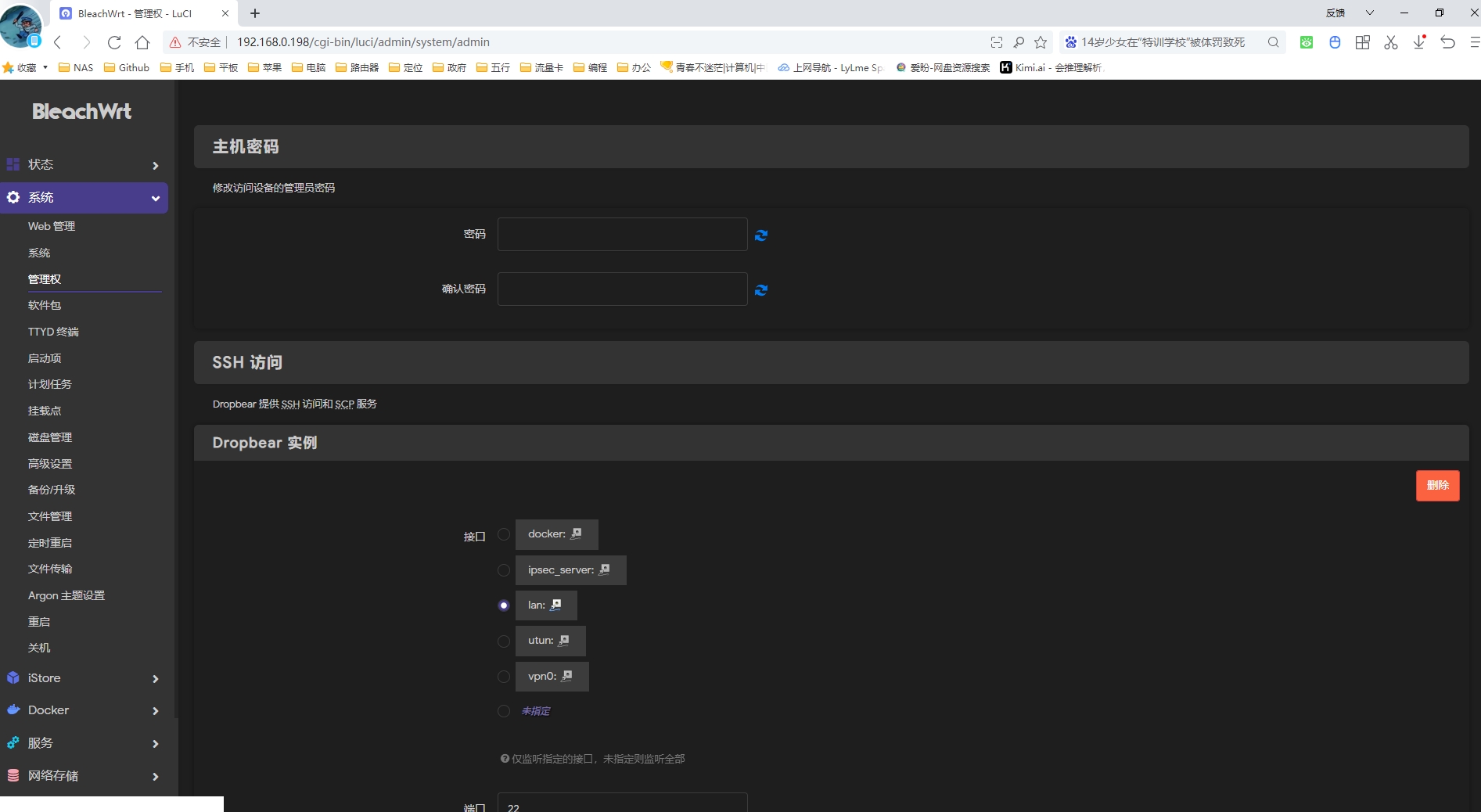
Task: Select the ipsec_server interface radio button
Action: [504, 570]
